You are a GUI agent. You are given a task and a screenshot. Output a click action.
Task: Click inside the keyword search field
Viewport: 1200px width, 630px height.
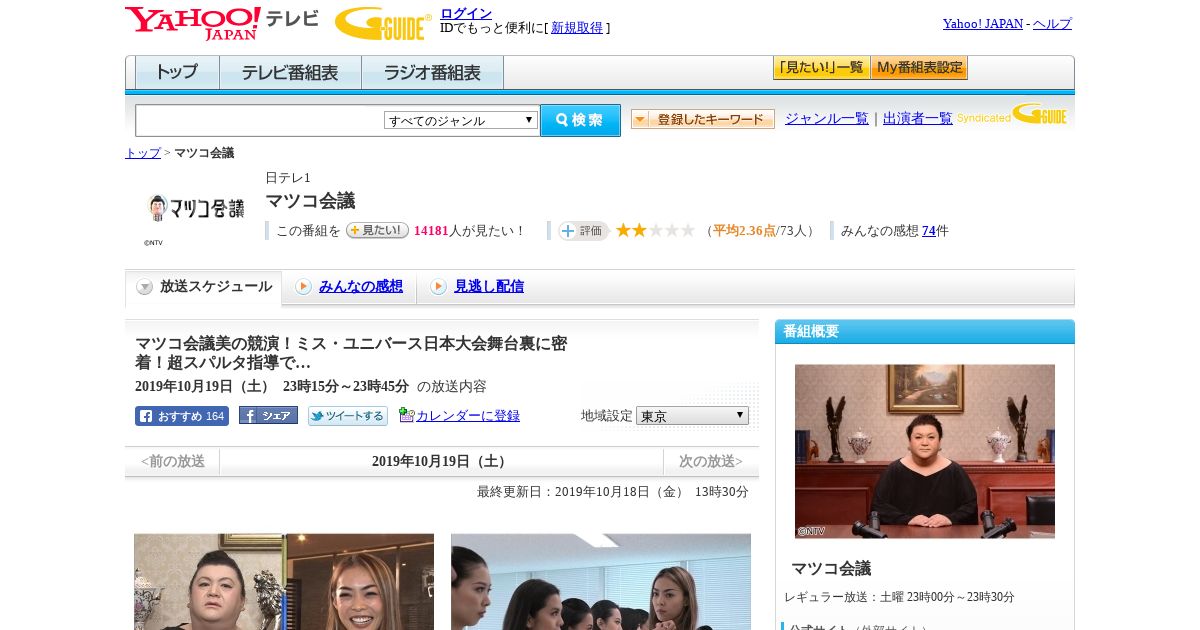click(259, 120)
